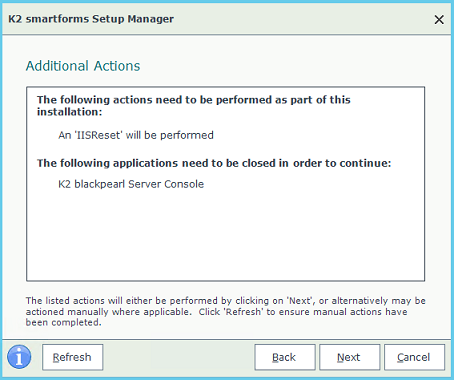Viewport: 454px width, 380px height.
Task: Cancel the smartforms setup
Action: tap(414, 357)
